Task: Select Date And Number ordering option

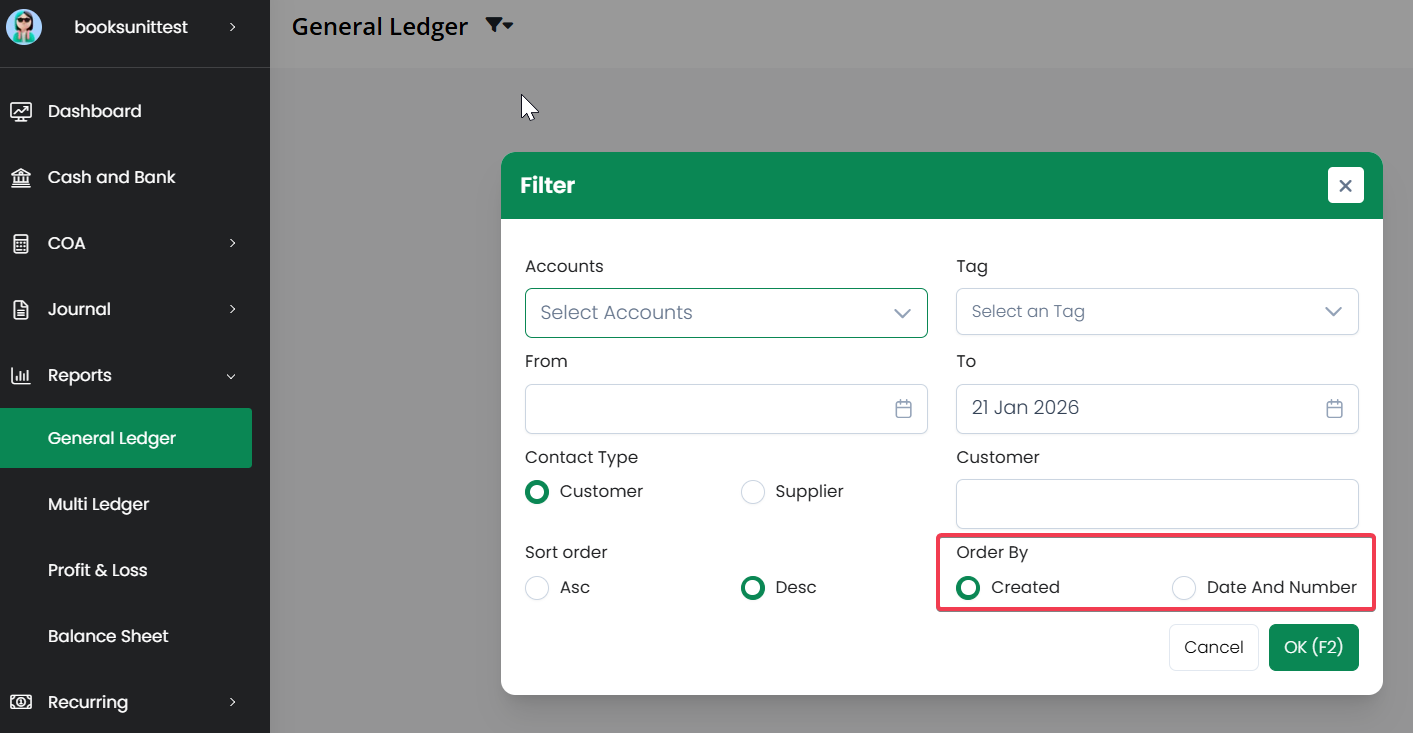Action: 1184,588
